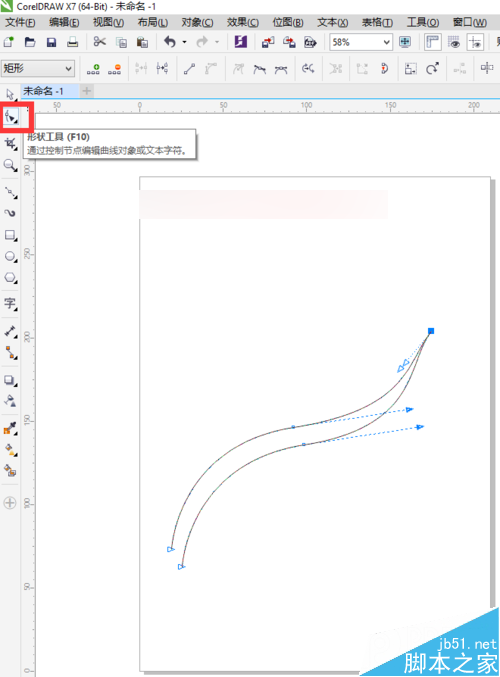This screenshot has width=500, height=677.
Task: Open the 视图(V) menu
Action: tap(108, 22)
